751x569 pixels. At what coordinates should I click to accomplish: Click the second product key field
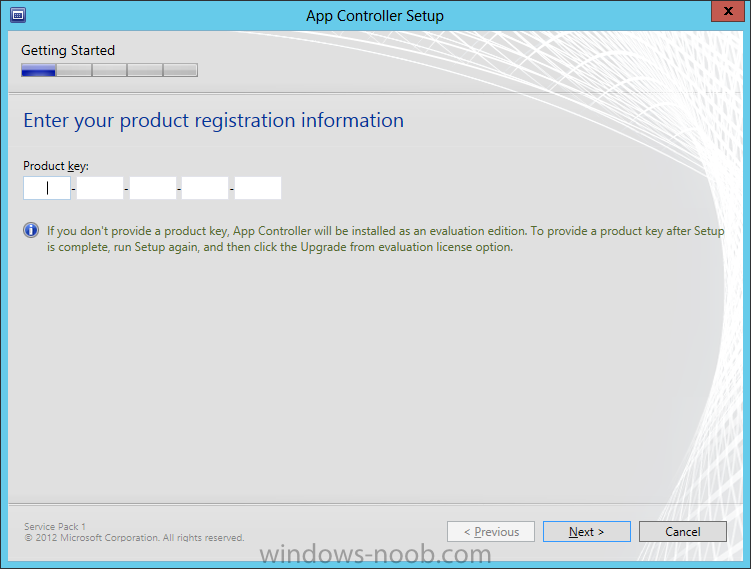click(100, 188)
